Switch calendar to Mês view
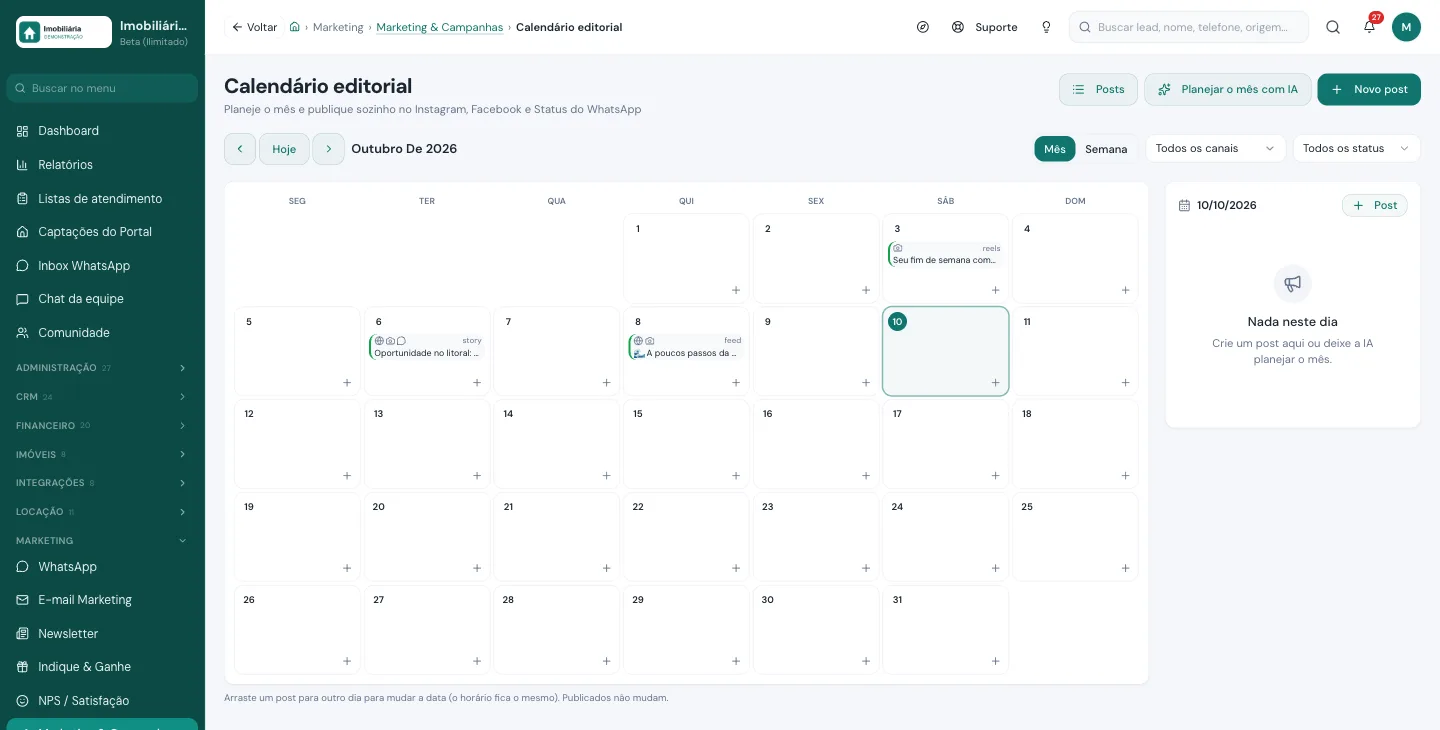1440x730 pixels. point(1055,149)
